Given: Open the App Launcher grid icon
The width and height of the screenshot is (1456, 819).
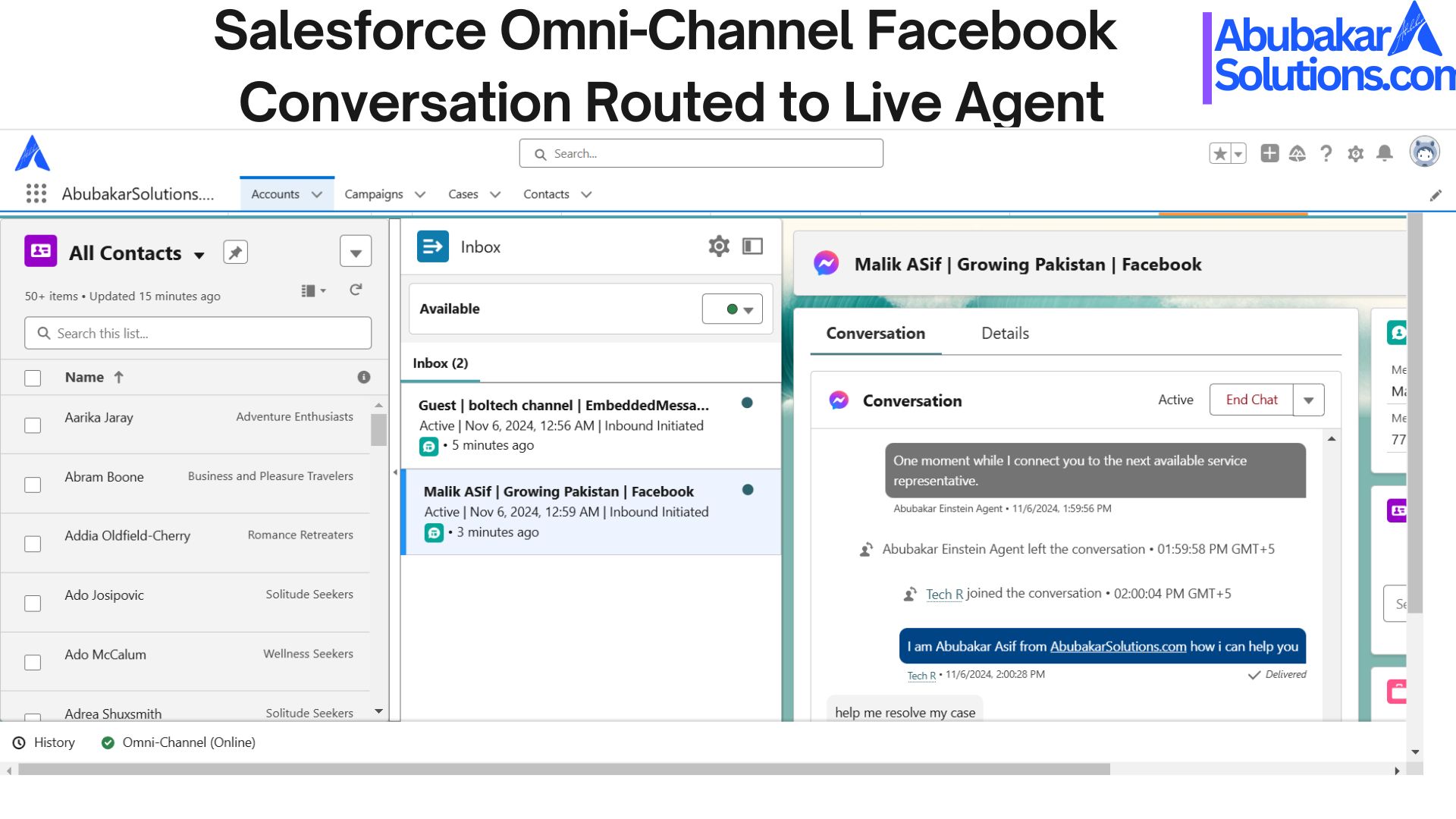Looking at the screenshot, I should (36, 193).
